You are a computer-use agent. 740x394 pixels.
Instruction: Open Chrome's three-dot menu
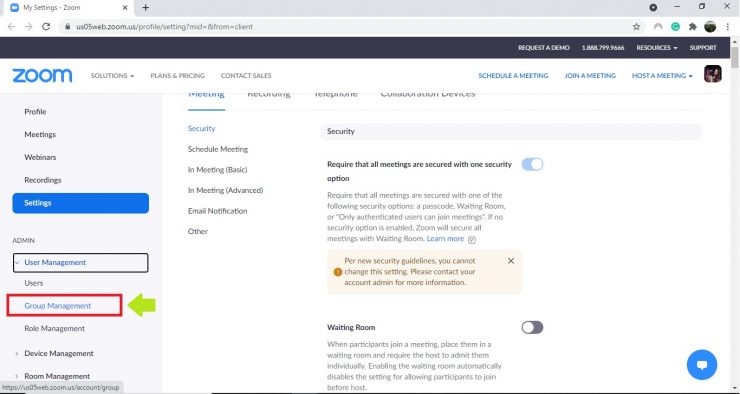click(x=728, y=26)
